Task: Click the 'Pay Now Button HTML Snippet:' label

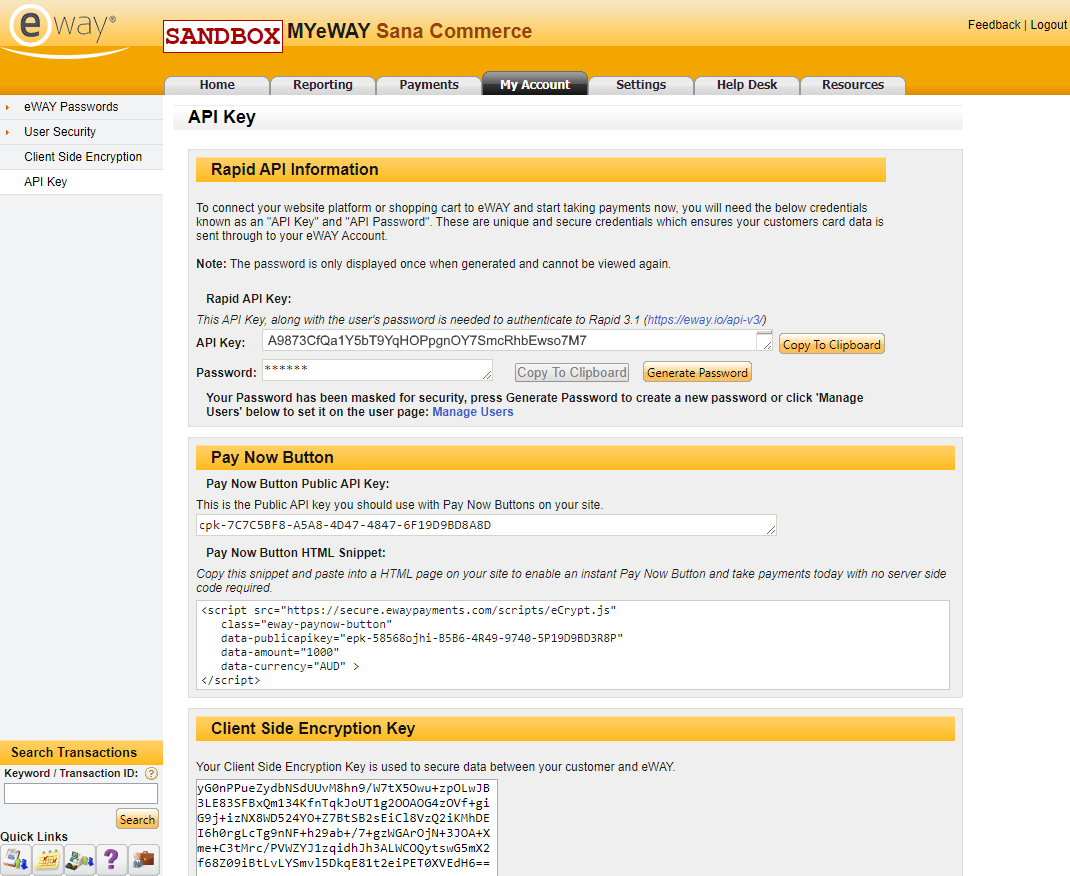Action: 295,553
